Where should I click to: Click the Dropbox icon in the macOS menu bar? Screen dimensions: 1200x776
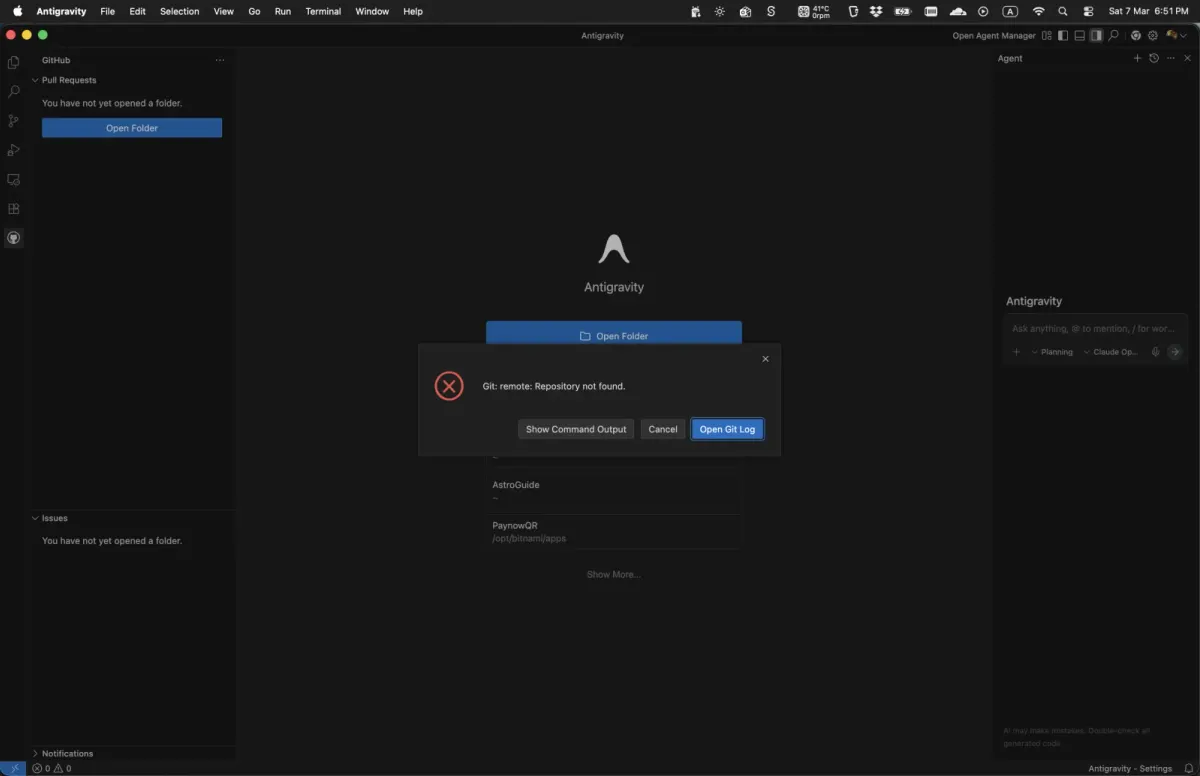[x=877, y=11]
